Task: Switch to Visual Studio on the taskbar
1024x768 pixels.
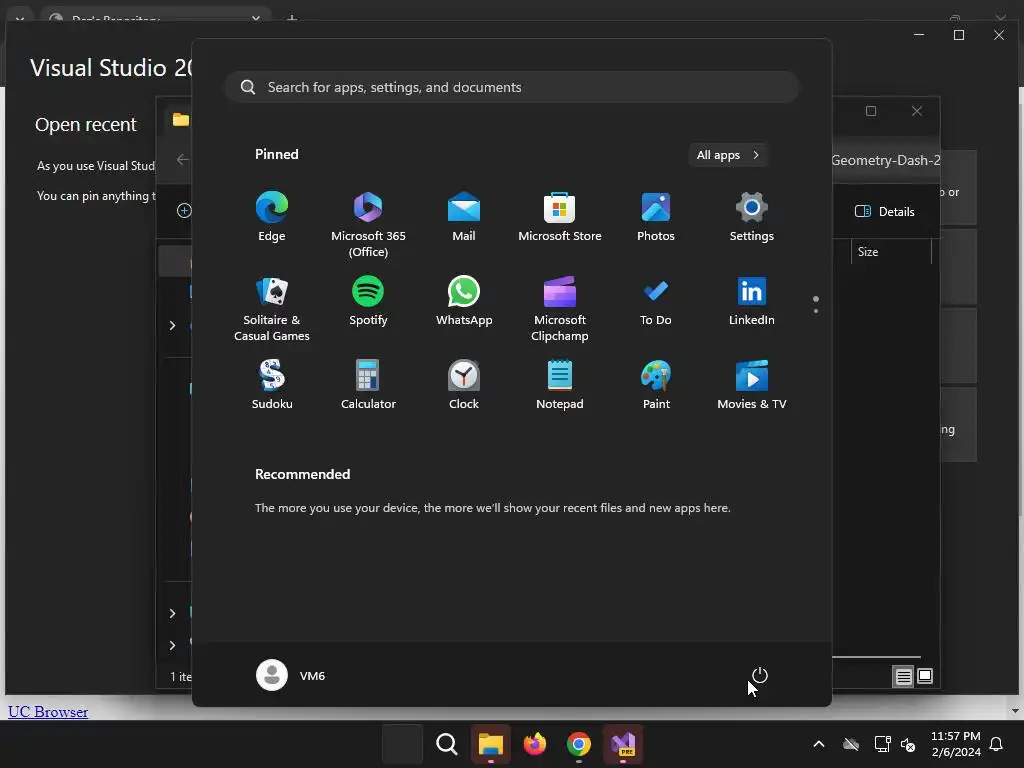Action: coord(623,744)
